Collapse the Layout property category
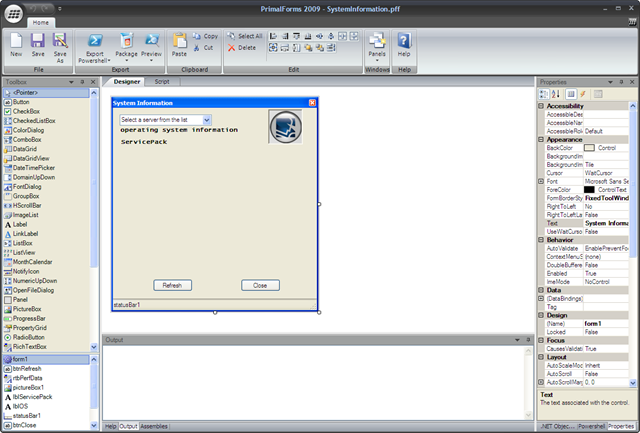The height and width of the screenshot is (433, 640). tap(541, 357)
